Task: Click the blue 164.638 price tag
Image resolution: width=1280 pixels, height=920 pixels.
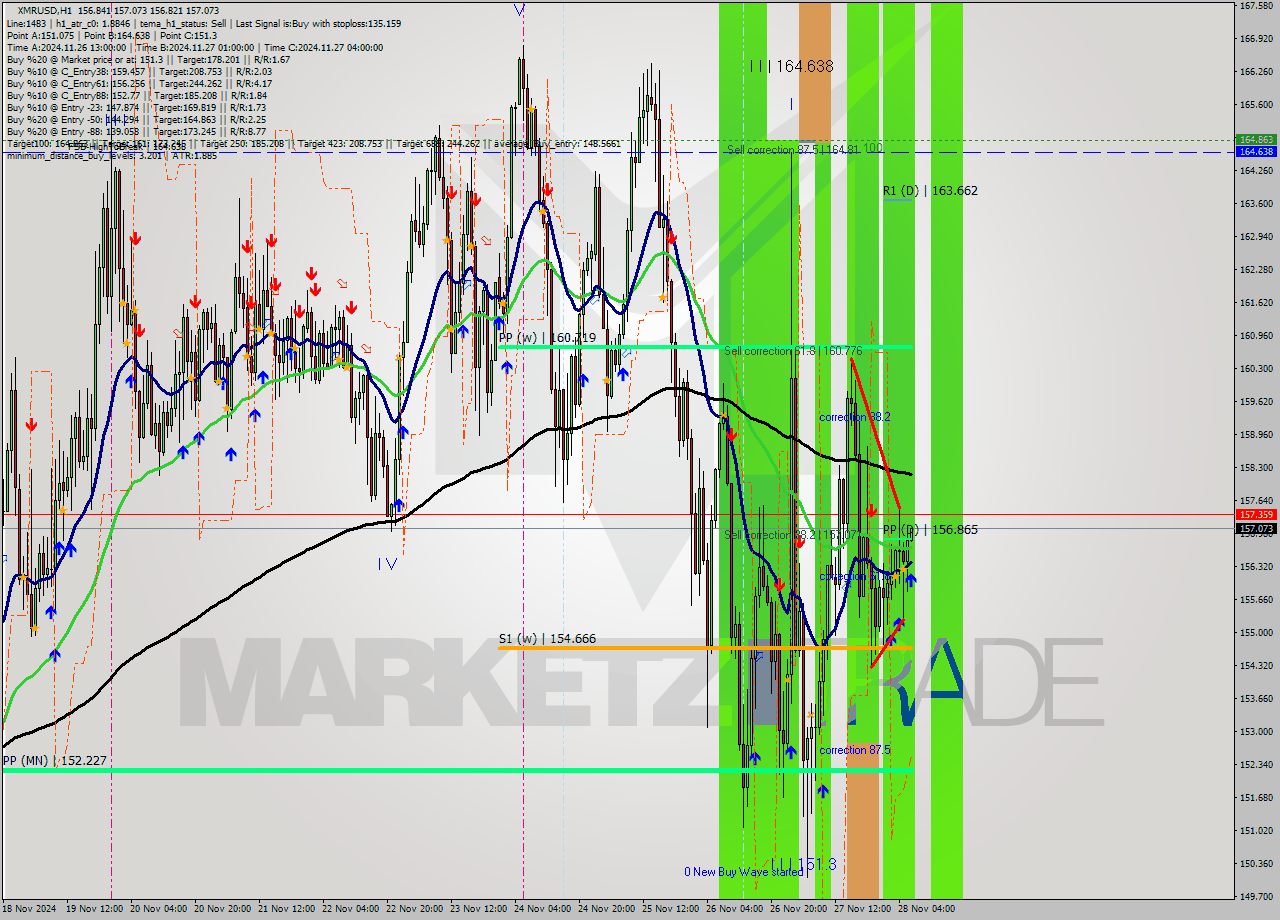Action: [1255, 151]
